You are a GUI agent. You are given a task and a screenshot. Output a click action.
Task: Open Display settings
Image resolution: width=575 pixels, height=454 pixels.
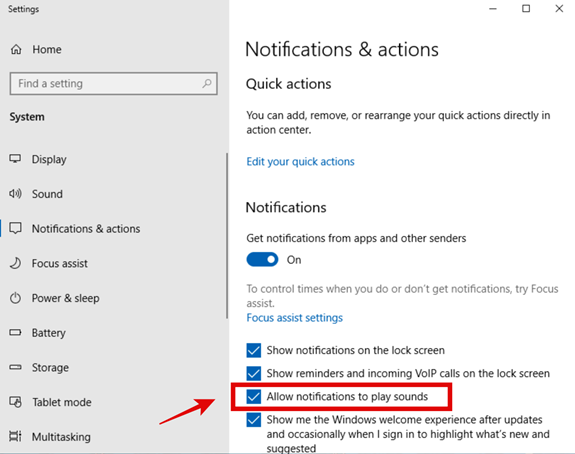click(49, 159)
